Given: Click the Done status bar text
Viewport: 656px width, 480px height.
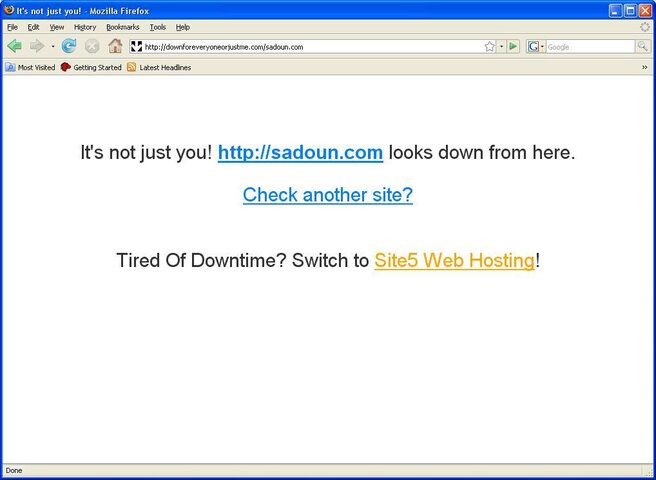Looking at the screenshot, I should [14, 470].
